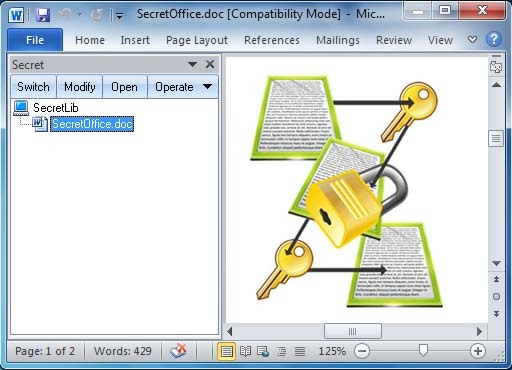
Task: Switch to the Home ribbon tab
Action: click(90, 40)
